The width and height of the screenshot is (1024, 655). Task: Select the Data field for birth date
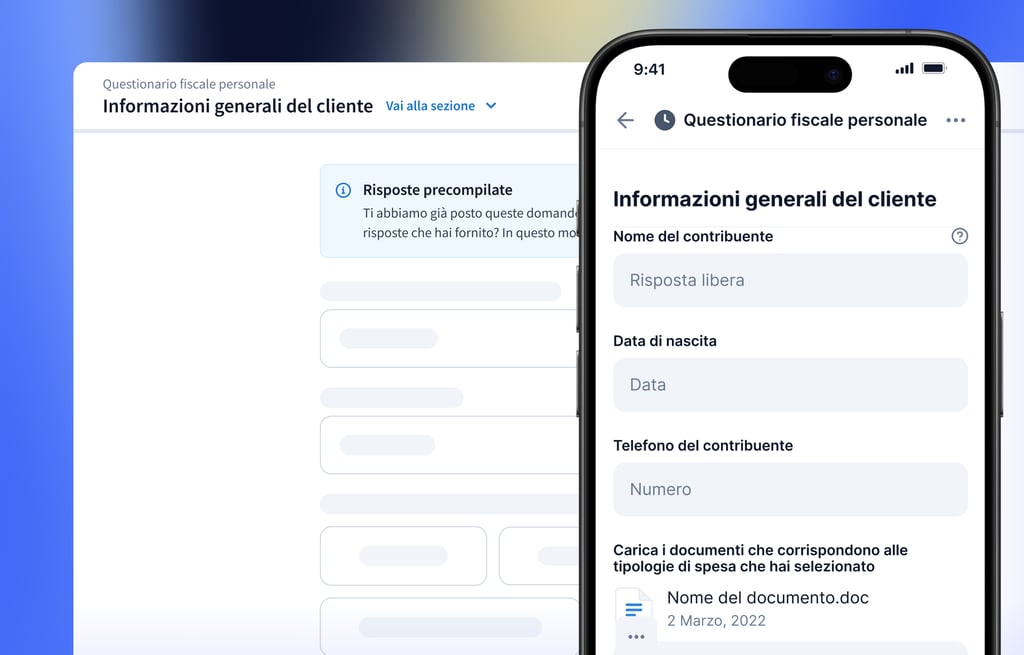pos(790,385)
